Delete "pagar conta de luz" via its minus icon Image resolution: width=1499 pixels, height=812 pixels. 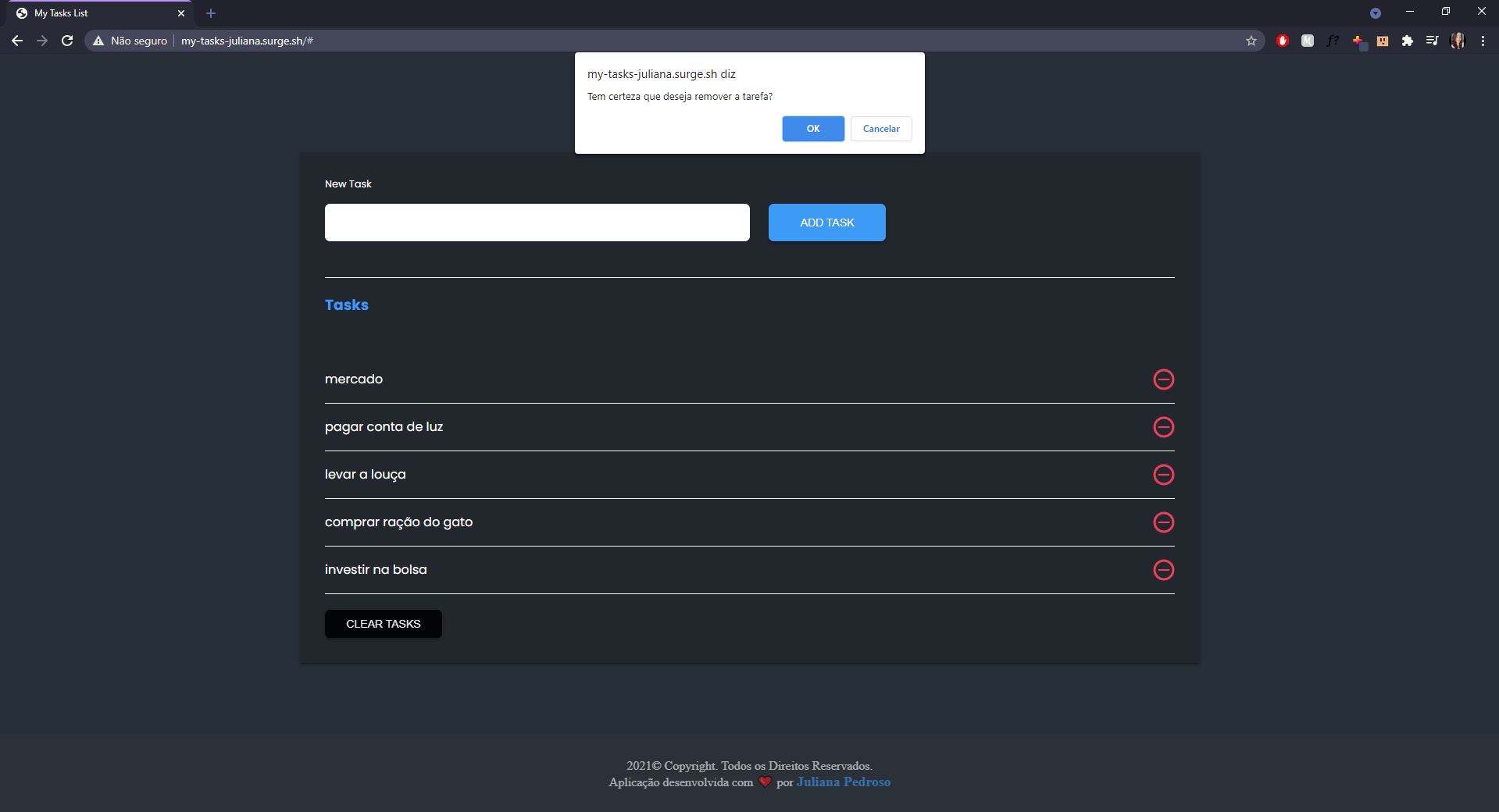1163,427
